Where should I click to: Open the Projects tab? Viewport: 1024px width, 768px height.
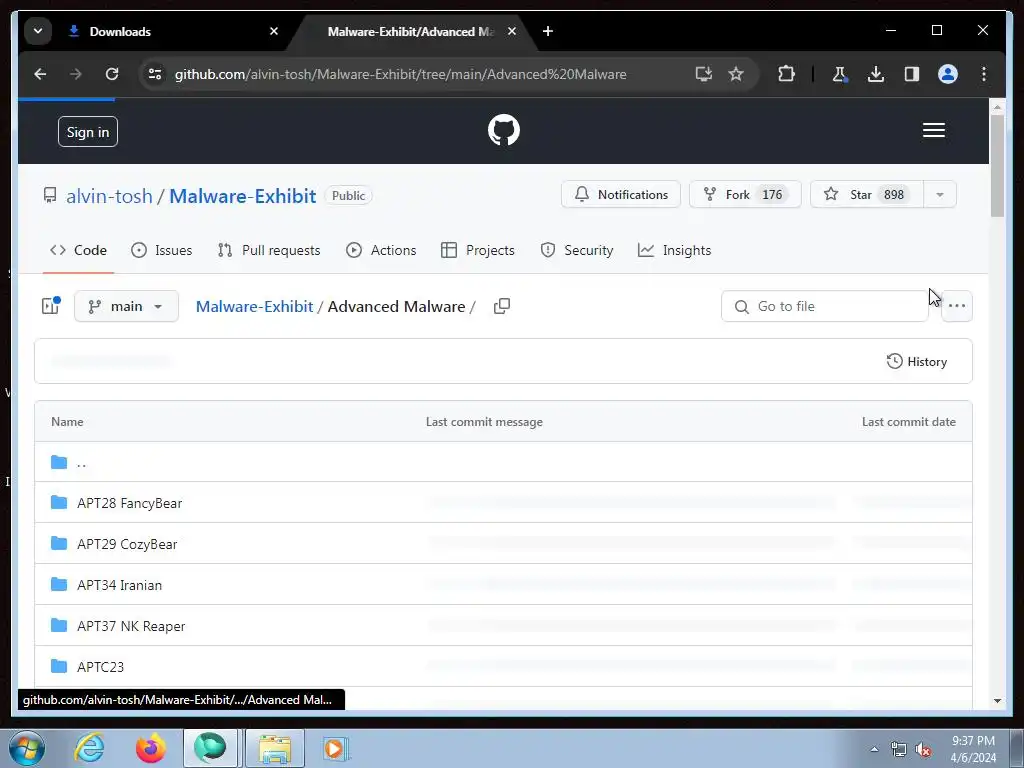coord(477,250)
